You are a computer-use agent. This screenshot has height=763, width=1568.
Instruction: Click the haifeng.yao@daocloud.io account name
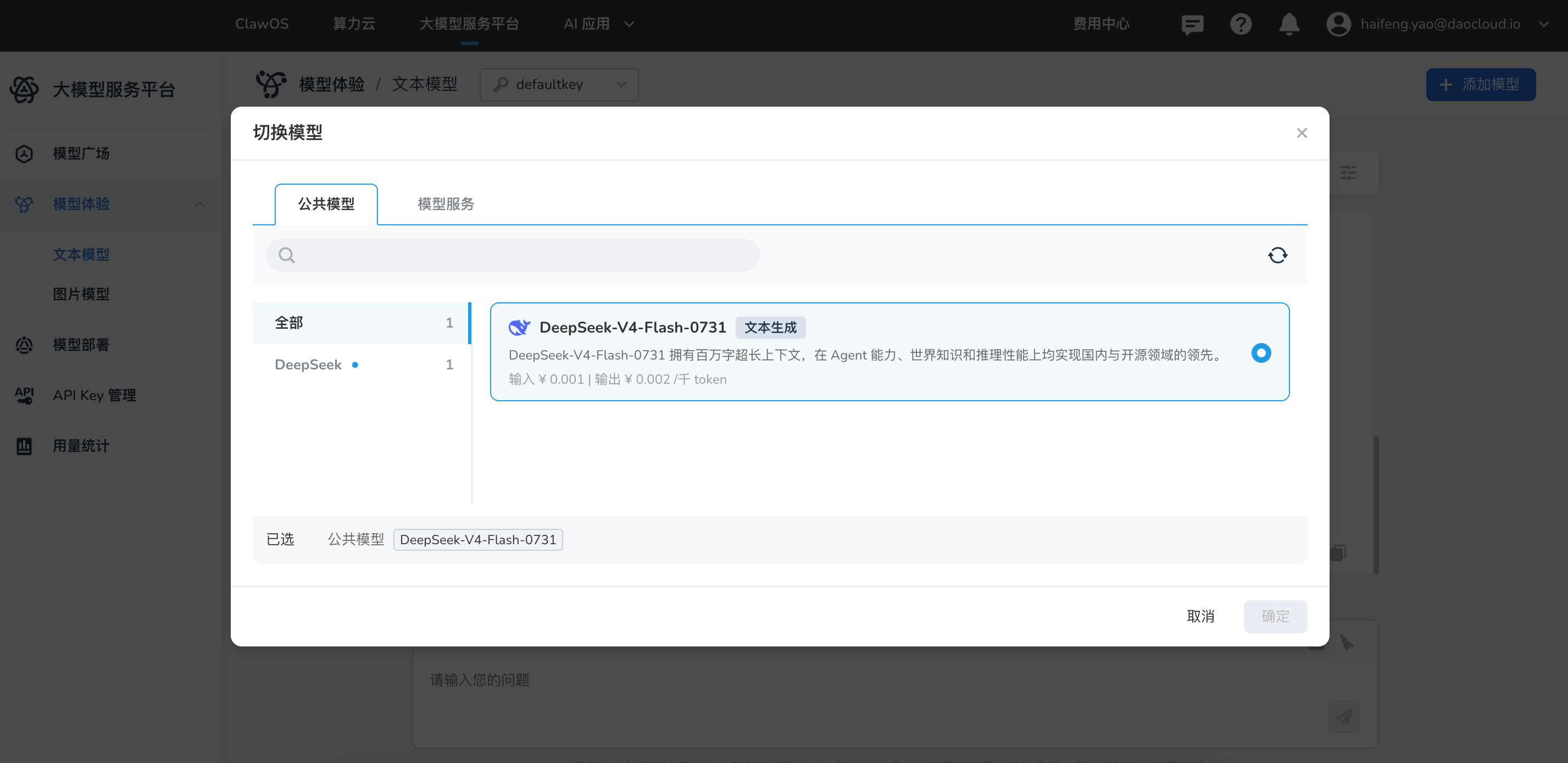[1440, 24]
